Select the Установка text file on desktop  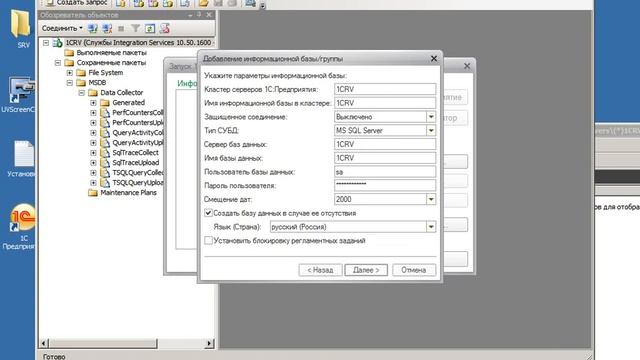click(x=22, y=158)
